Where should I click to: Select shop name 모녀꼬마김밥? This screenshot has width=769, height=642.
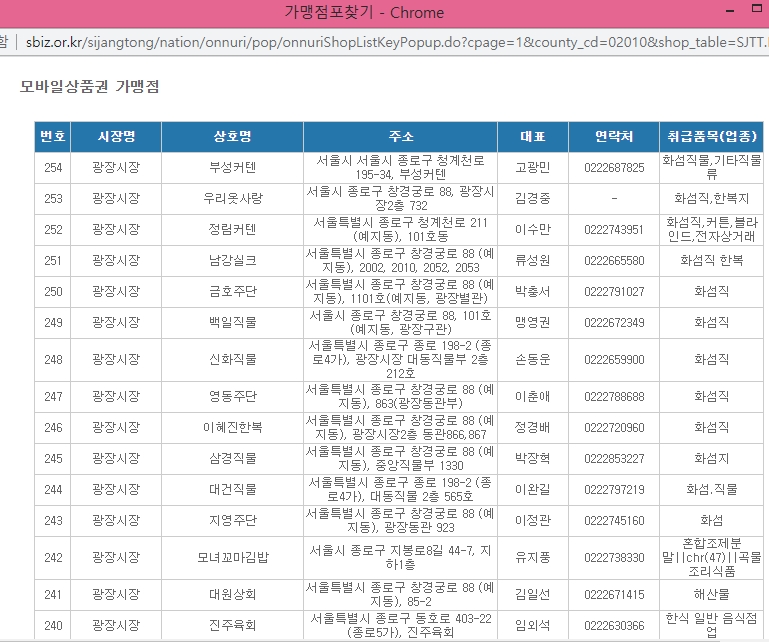coord(232,558)
